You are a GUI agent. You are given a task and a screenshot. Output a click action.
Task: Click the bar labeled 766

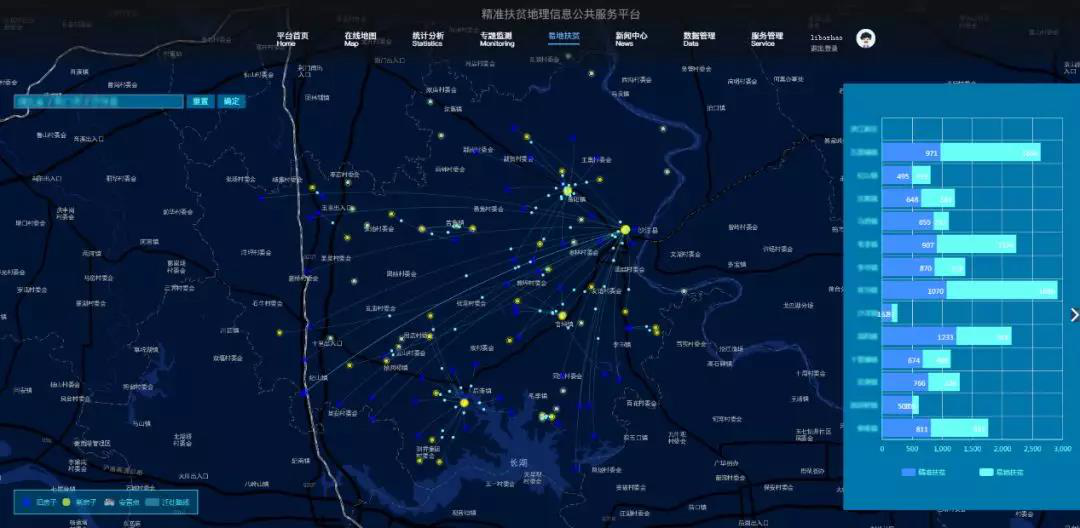tap(905, 382)
